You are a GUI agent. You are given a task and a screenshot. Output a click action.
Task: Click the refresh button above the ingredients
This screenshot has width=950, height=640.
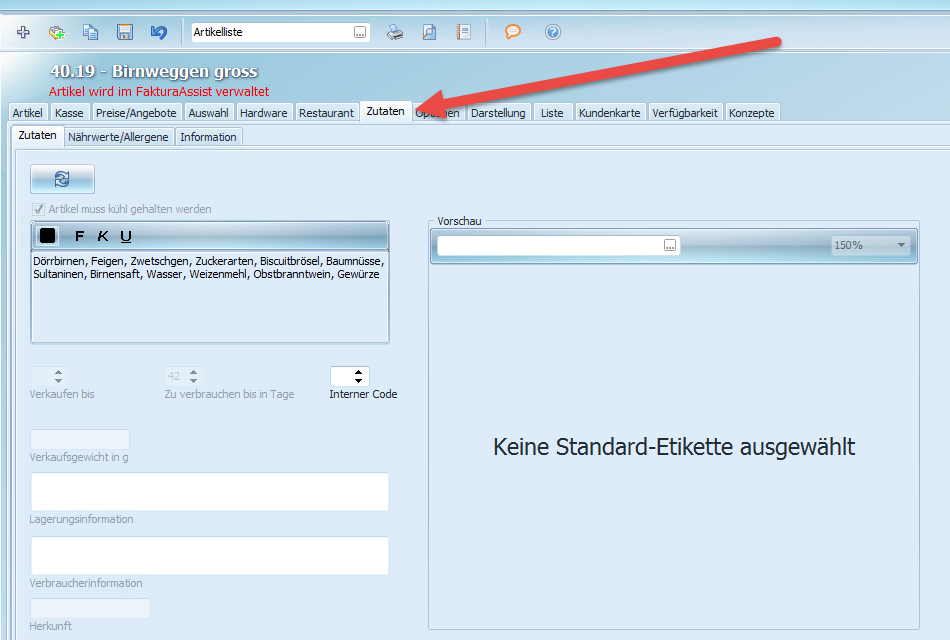click(62, 178)
